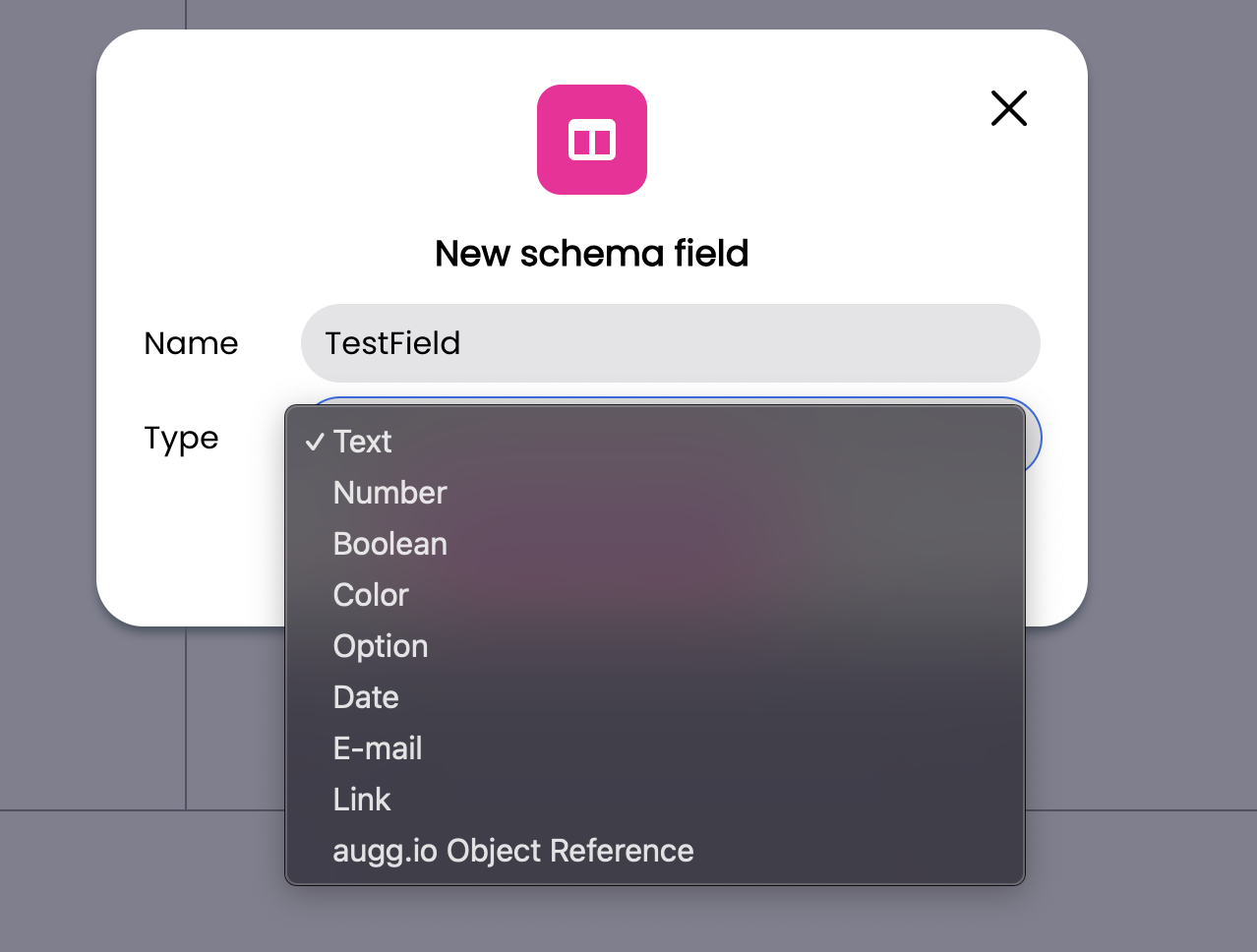Select the Text type option
This screenshot has width=1257, height=952.
pyautogui.click(x=363, y=442)
